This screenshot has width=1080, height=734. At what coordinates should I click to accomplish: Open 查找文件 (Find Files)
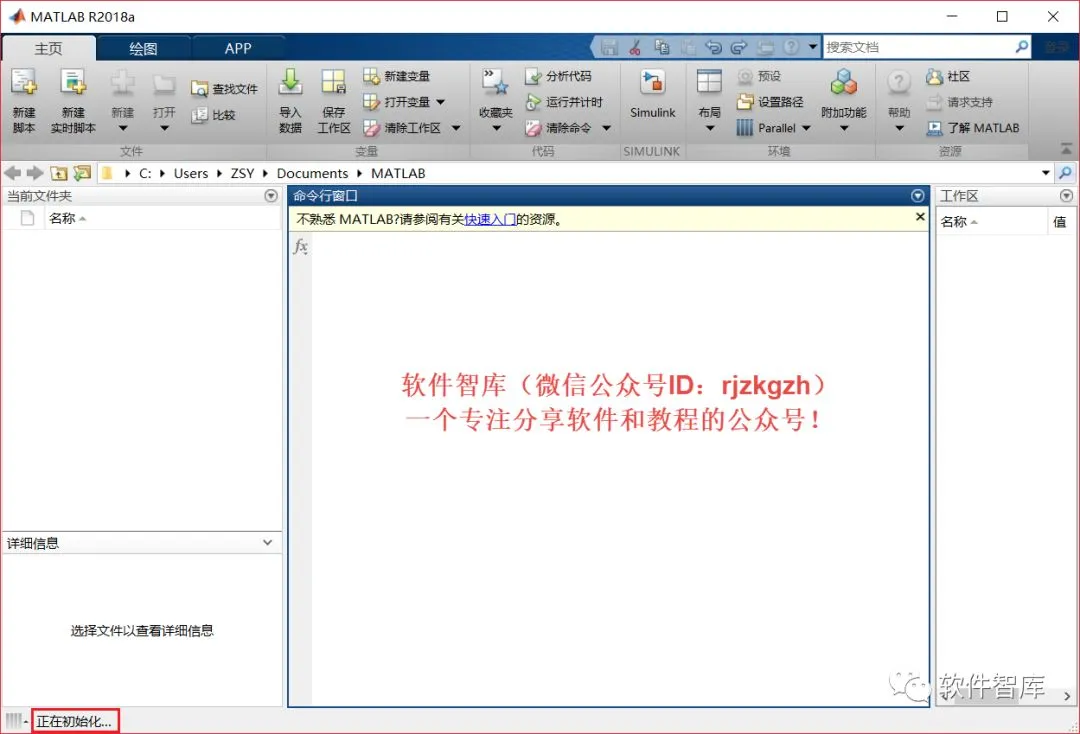tap(225, 89)
